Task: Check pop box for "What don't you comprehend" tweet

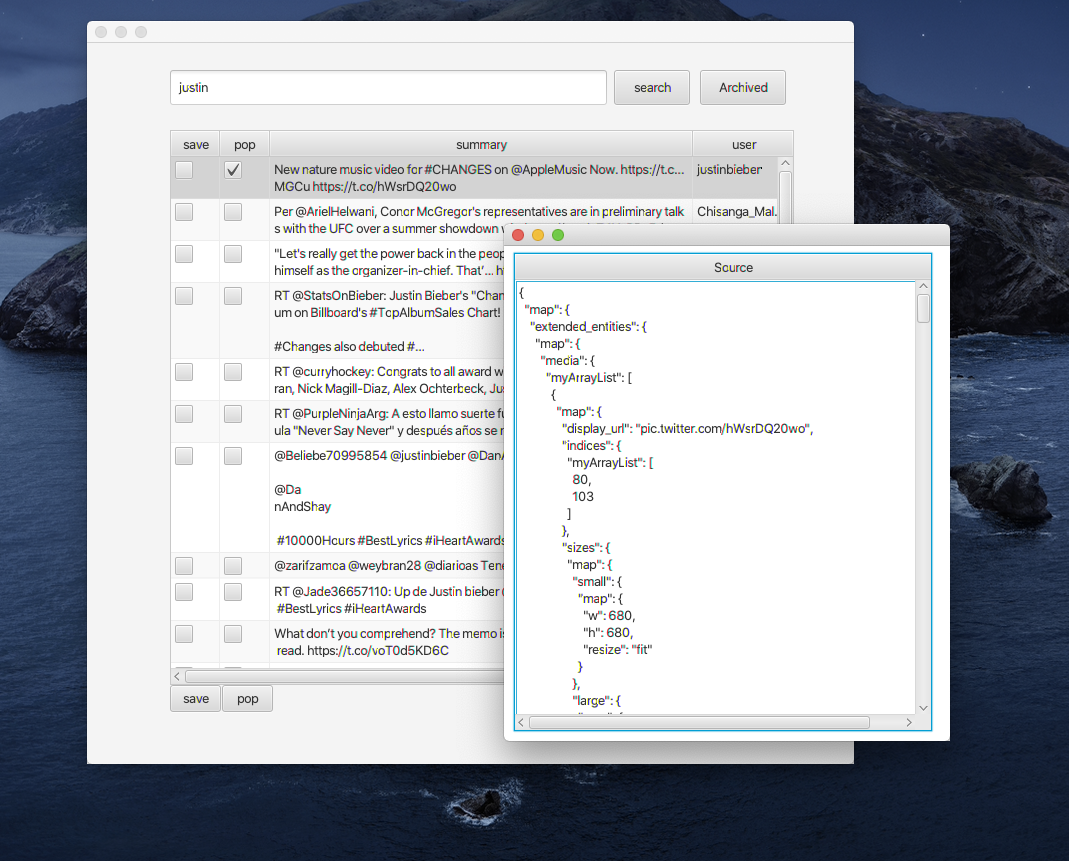Action: pos(233,634)
